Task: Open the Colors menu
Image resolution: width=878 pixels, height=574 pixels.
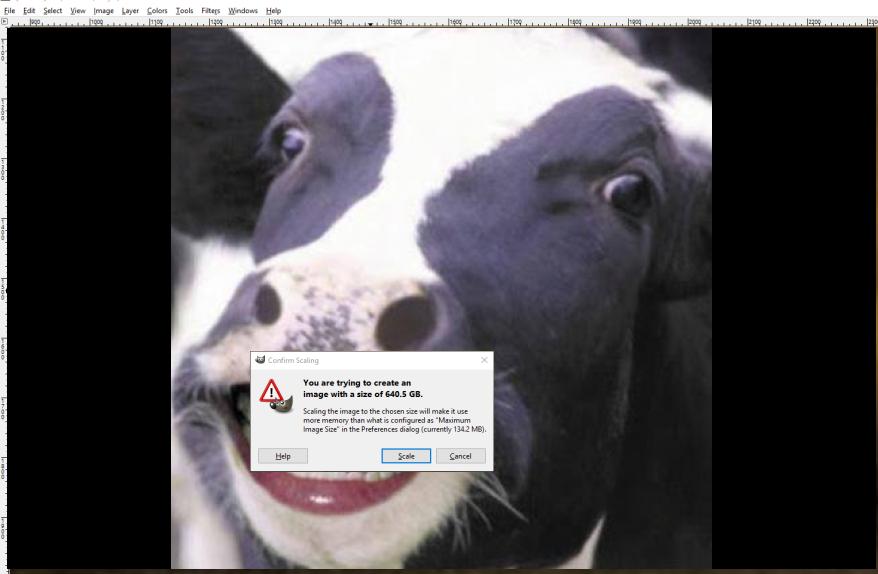Action: tap(157, 10)
